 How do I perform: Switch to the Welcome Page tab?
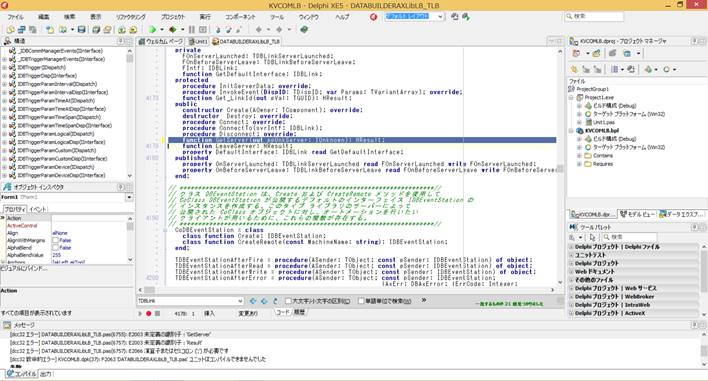pos(161,41)
